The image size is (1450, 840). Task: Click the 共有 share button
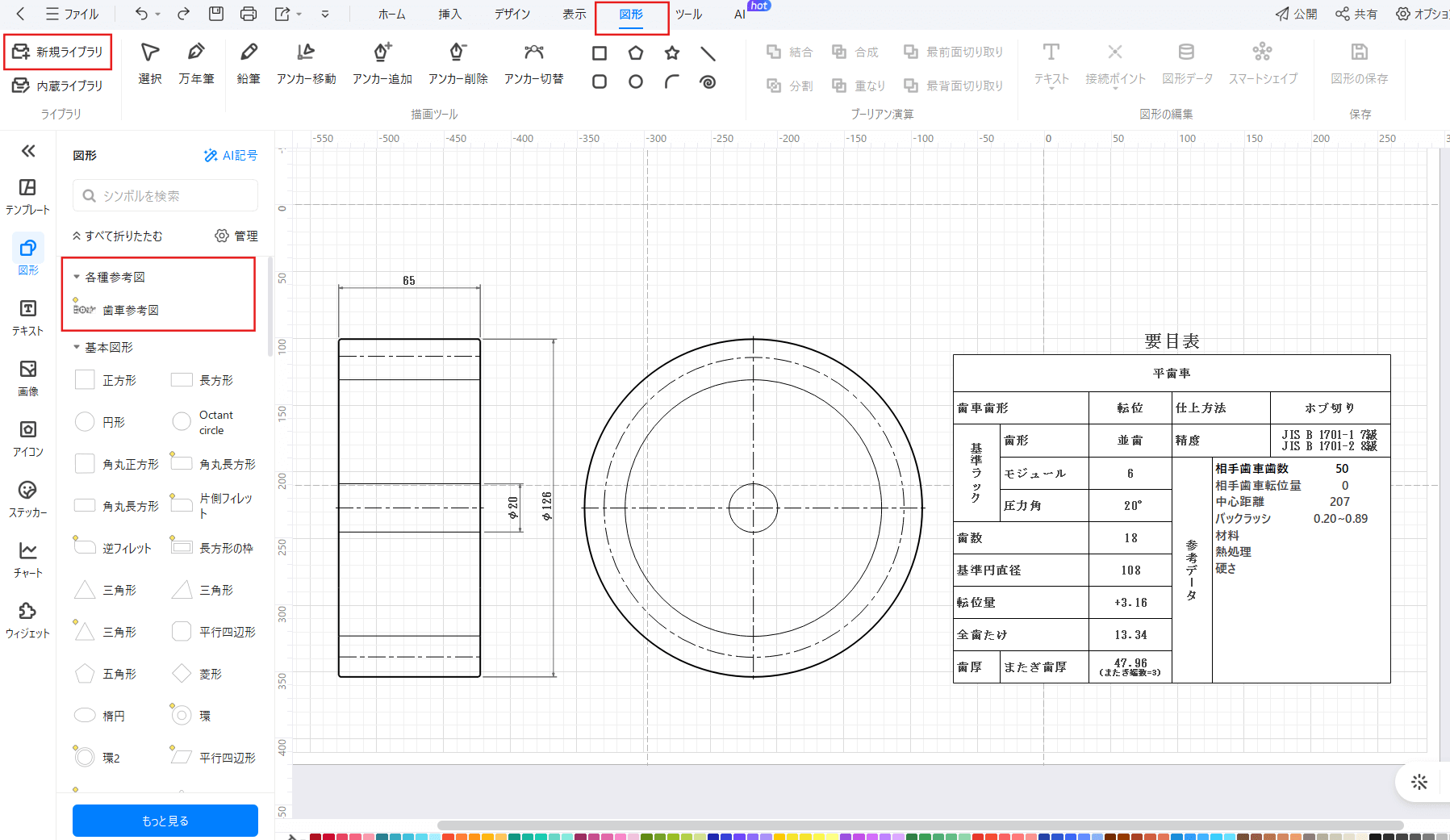pyautogui.click(x=1356, y=14)
